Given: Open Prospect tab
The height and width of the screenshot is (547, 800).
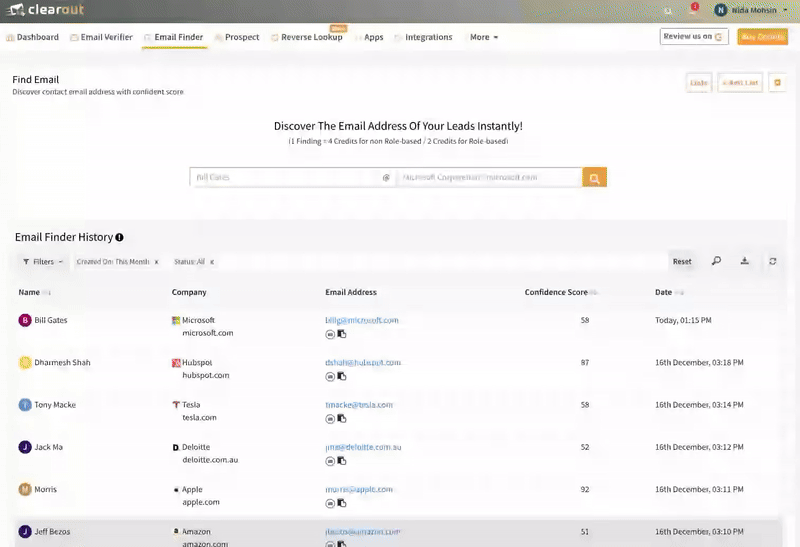Looking at the screenshot, I should point(237,37).
